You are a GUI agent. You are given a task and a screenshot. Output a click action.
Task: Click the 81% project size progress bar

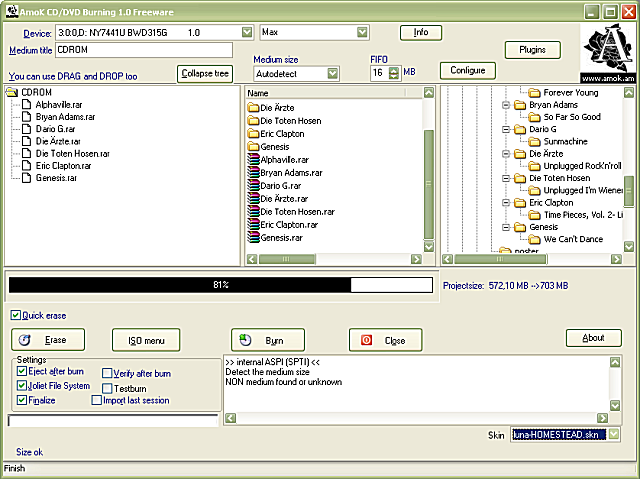(221, 285)
